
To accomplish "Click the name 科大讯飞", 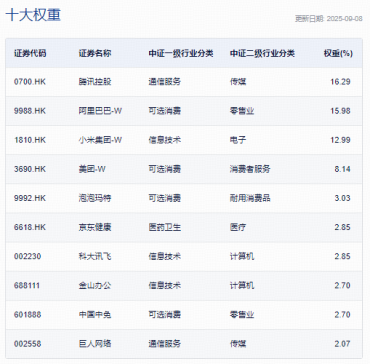I will pyautogui.click(x=95, y=257).
